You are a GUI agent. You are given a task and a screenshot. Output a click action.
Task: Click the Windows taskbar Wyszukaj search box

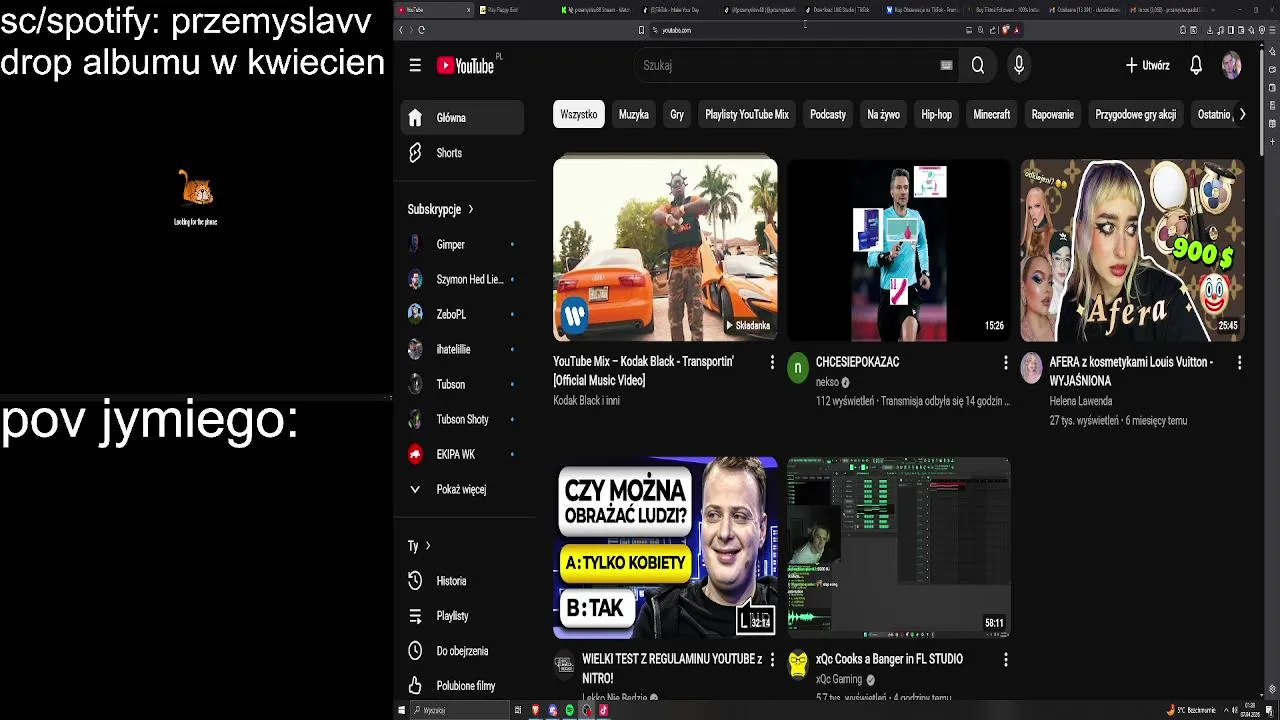(462, 710)
